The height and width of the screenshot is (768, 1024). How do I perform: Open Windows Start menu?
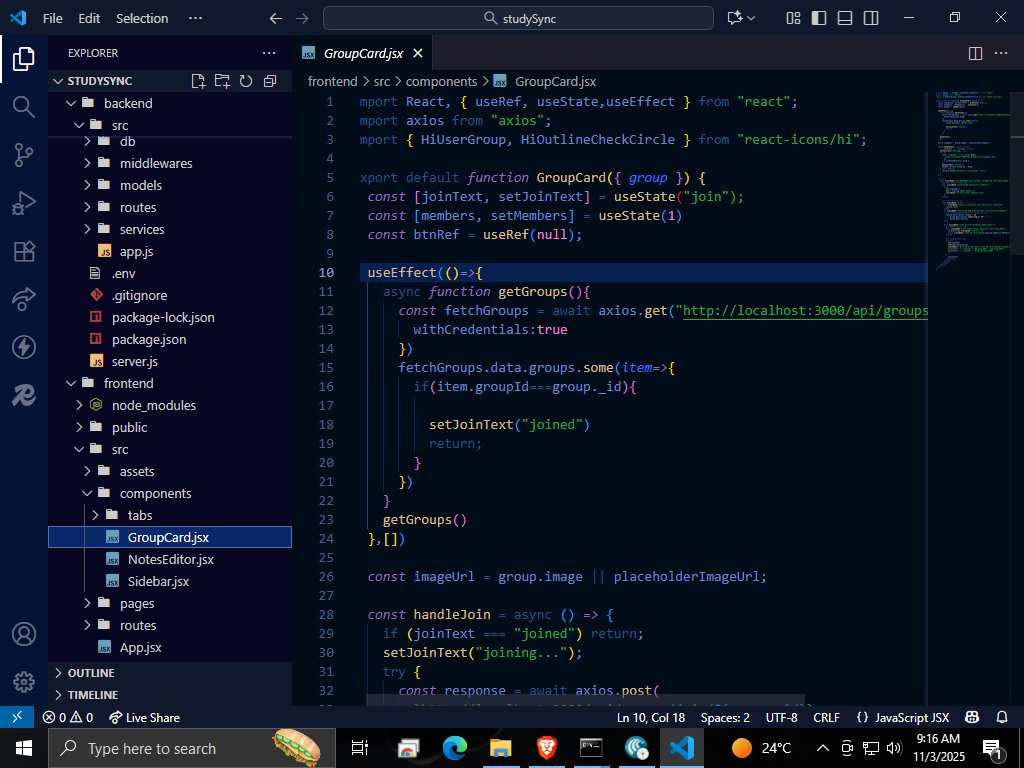click(x=24, y=748)
